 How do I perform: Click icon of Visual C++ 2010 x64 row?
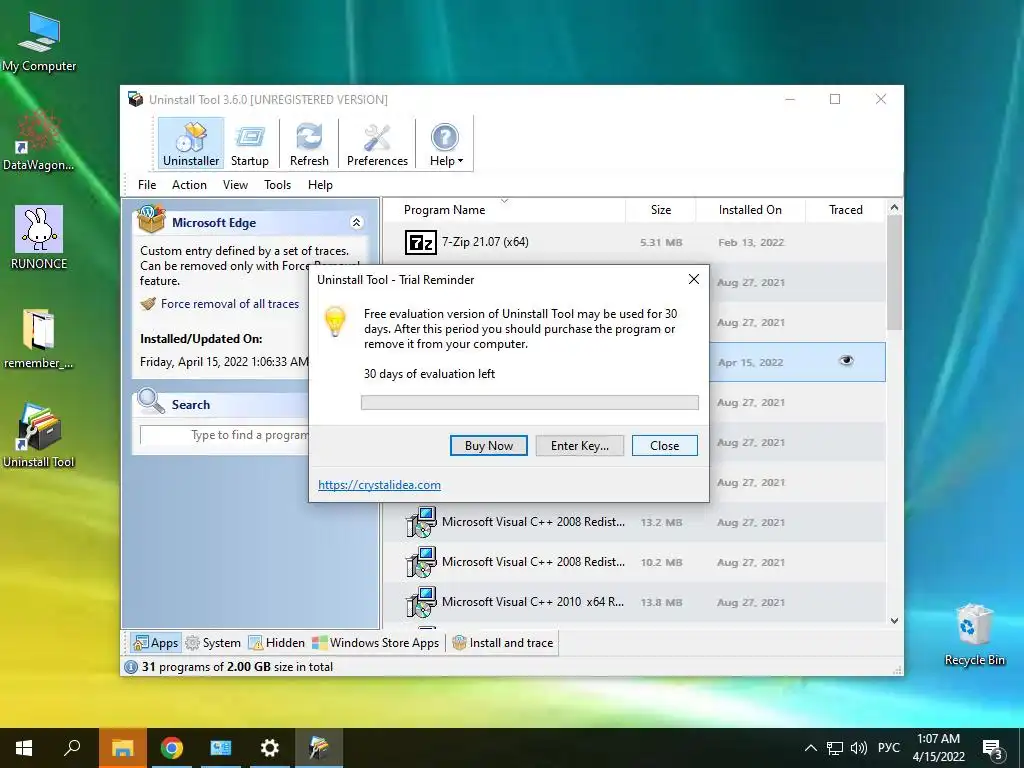[421, 602]
